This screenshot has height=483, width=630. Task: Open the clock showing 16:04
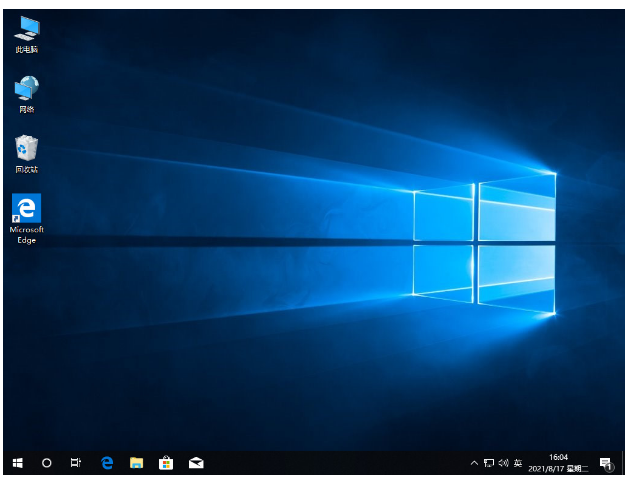pyautogui.click(x=557, y=458)
